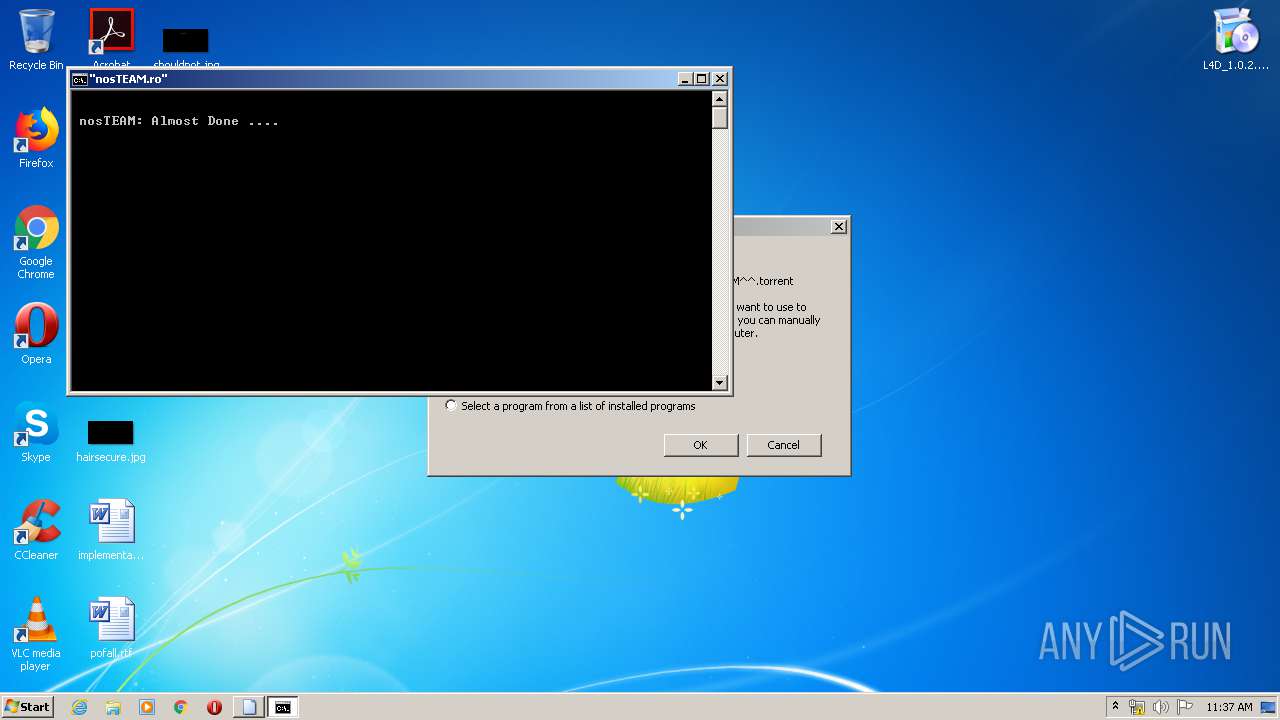Screen dimensions: 1280x720
Task: Open Opera from the taskbar
Action: click(214, 707)
